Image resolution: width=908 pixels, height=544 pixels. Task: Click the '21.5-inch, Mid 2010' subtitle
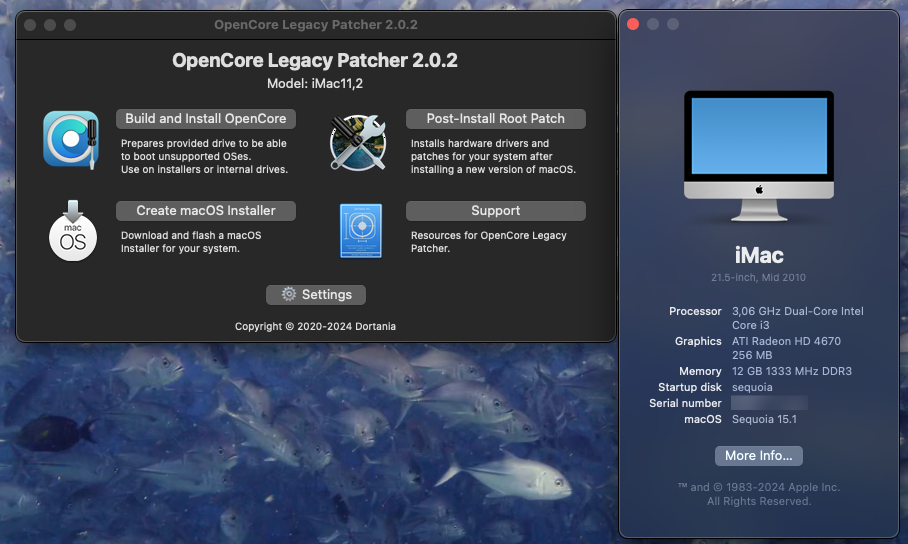(x=759, y=278)
